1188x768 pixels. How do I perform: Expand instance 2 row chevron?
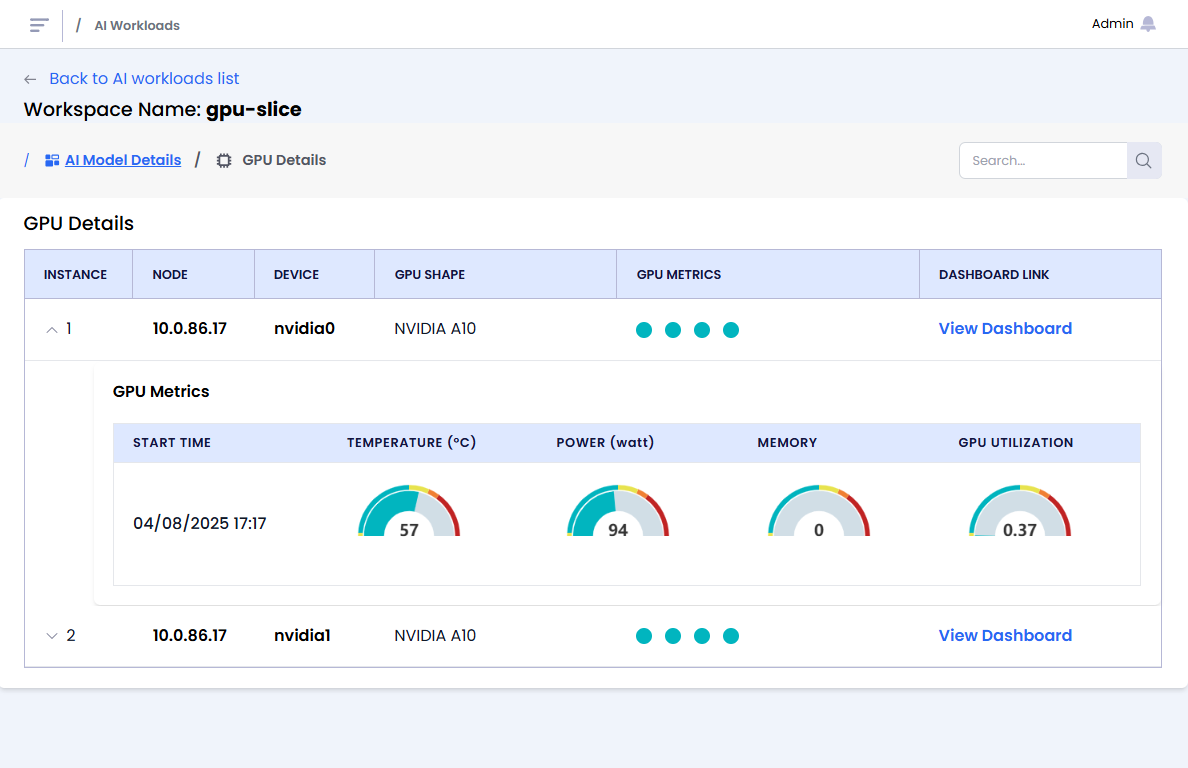tap(52, 636)
